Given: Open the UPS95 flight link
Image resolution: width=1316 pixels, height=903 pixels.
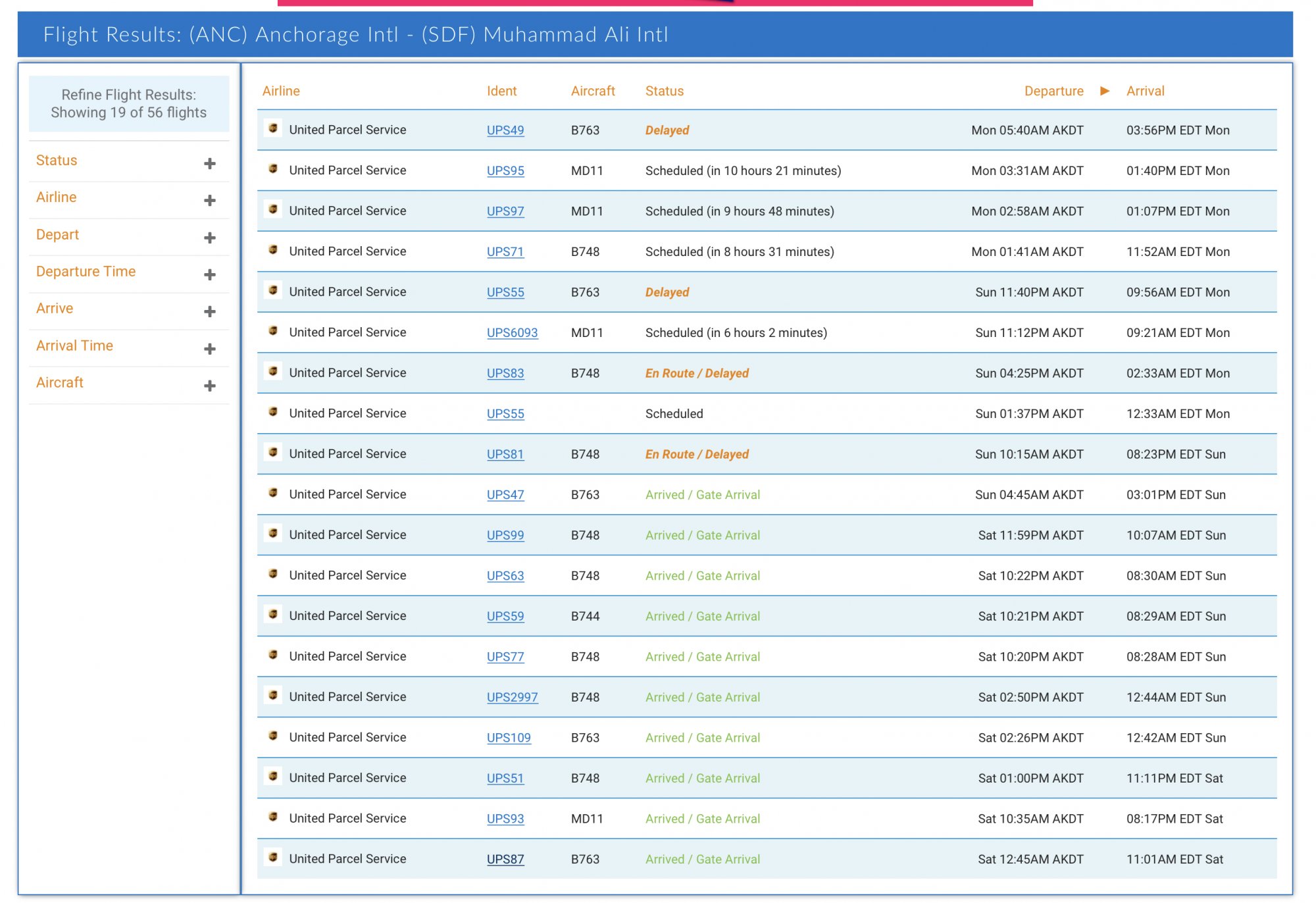Looking at the screenshot, I should click(x=505, y=170).
